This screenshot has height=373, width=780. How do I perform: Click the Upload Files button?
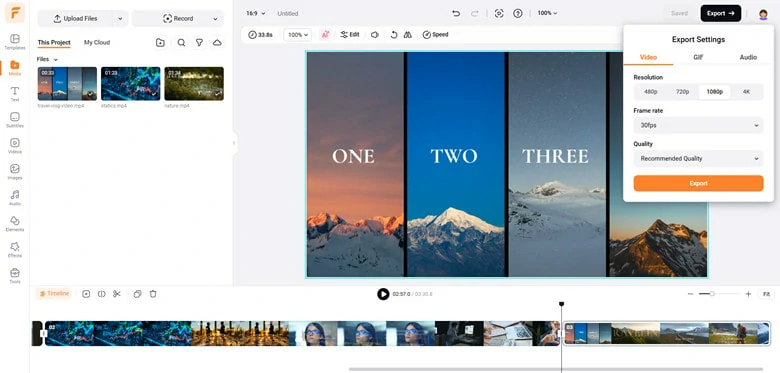pos(76,18)
